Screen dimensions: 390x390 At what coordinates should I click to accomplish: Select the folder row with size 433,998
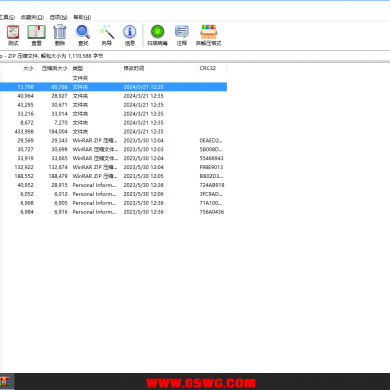[x=113, y=132]
